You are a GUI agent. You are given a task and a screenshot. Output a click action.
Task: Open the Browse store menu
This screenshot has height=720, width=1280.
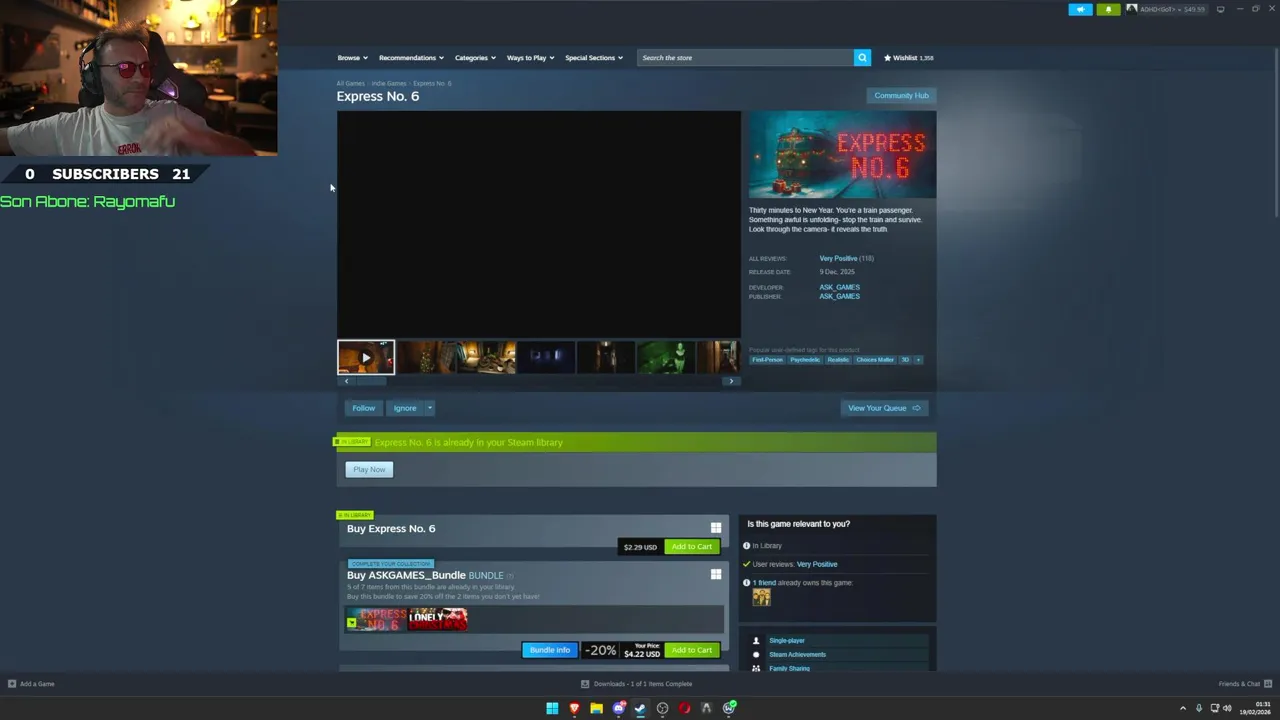point(352,58)
